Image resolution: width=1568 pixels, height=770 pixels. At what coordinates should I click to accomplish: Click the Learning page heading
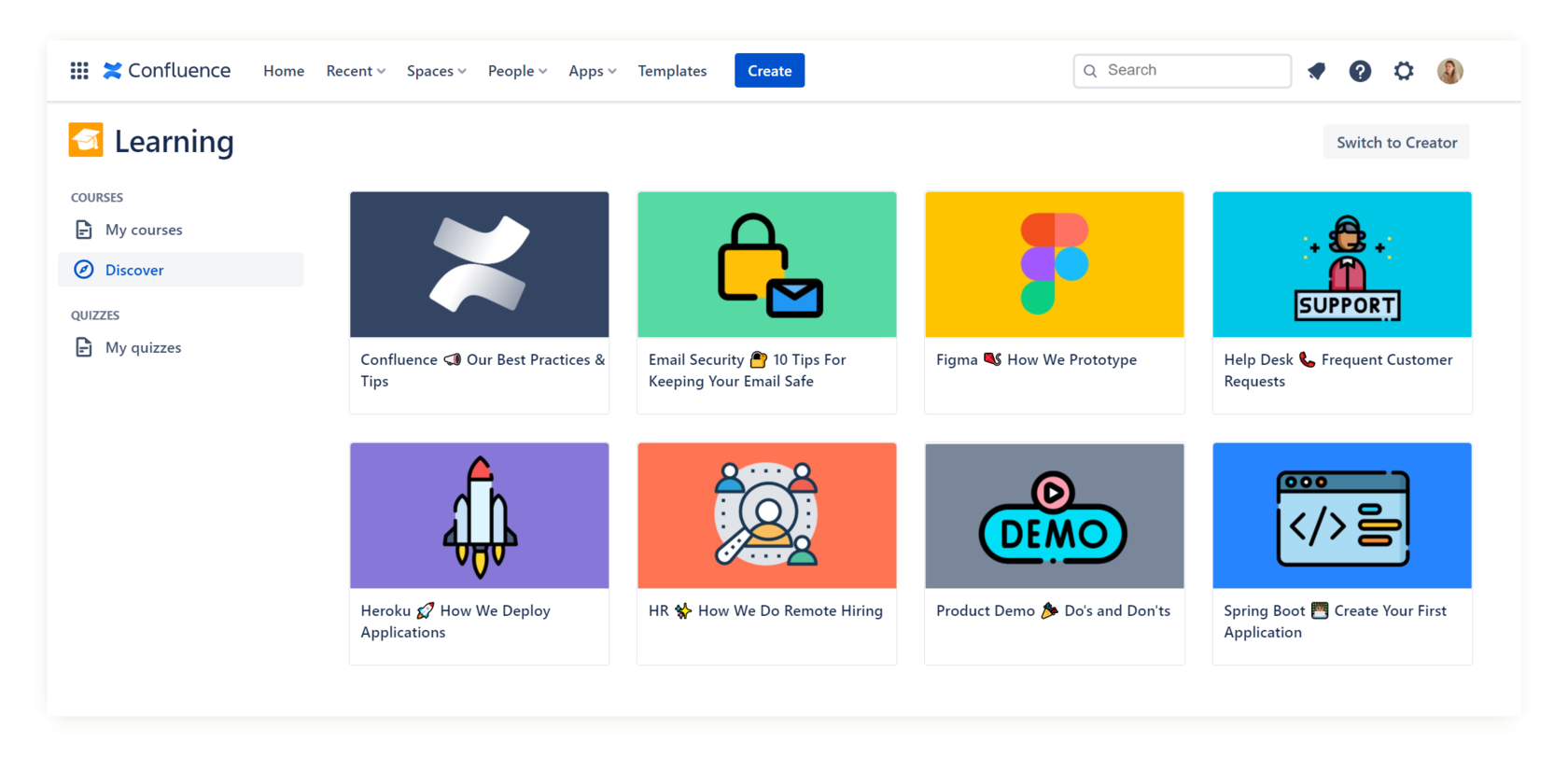[x=175, y=141]
